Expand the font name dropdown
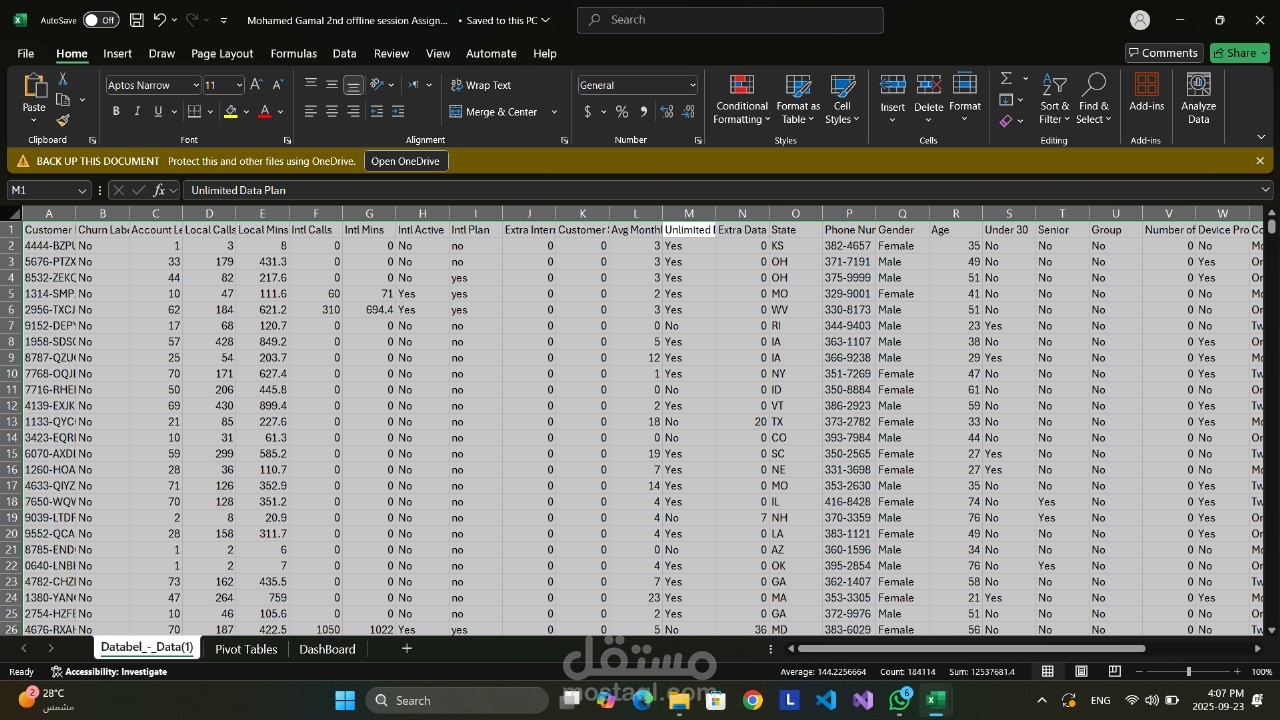Screen dimensions: 1280x720 195,86
